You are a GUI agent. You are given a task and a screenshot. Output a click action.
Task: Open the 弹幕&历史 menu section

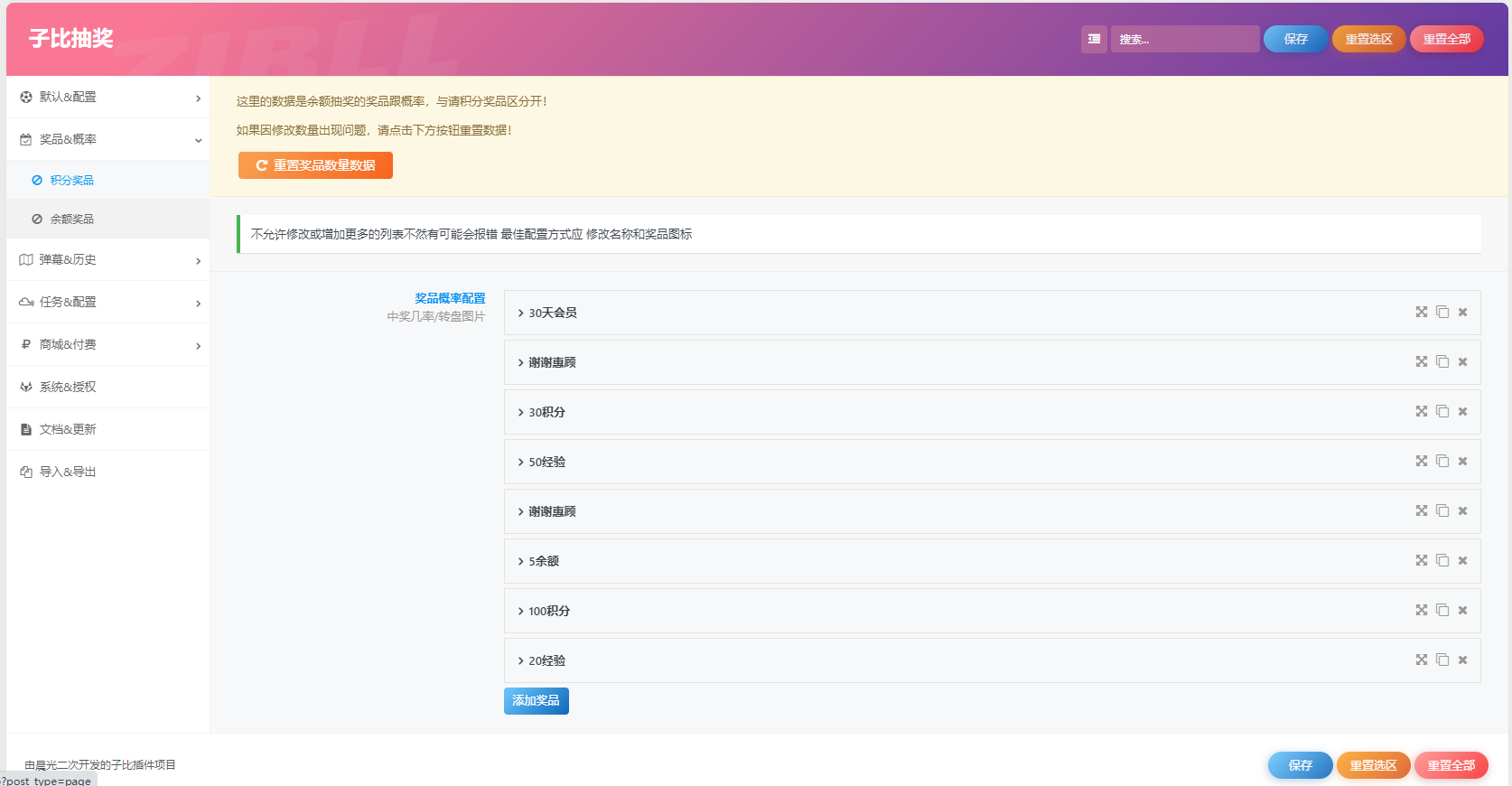108,259
